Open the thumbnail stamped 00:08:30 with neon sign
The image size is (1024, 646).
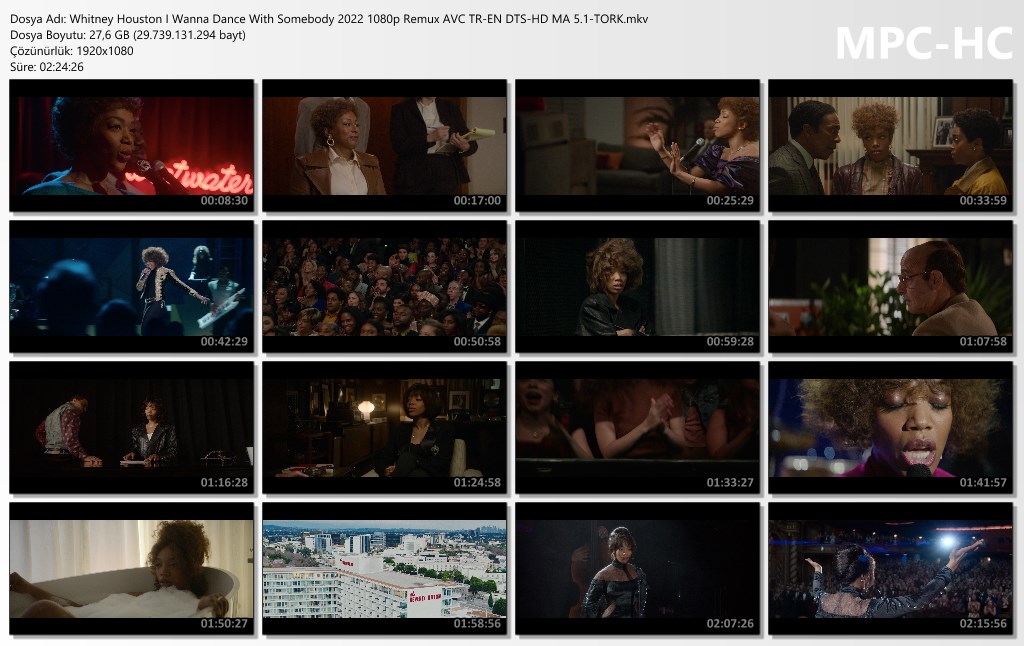point(132,146)
